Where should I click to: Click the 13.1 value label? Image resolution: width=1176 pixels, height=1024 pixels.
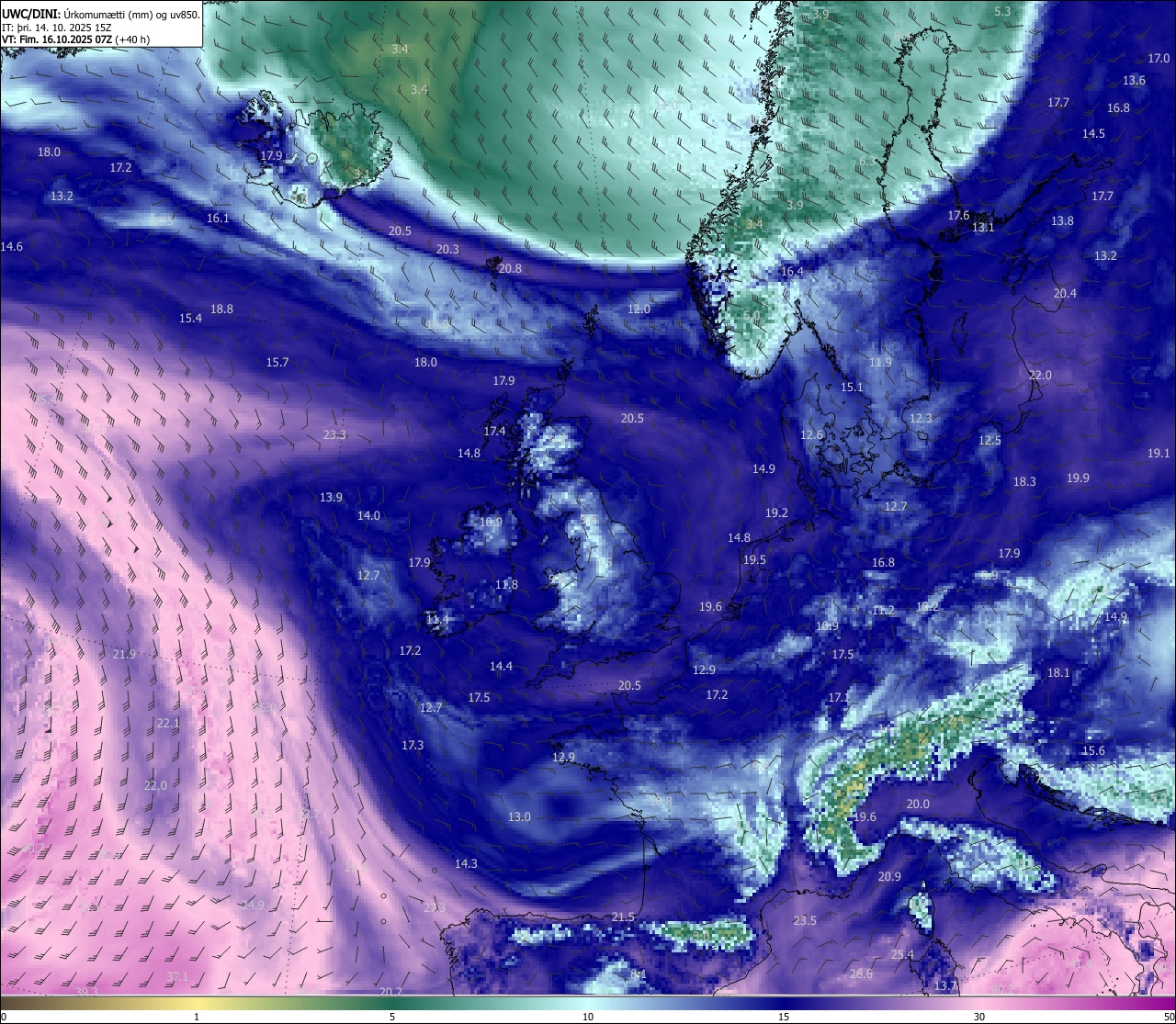[983, 227]
